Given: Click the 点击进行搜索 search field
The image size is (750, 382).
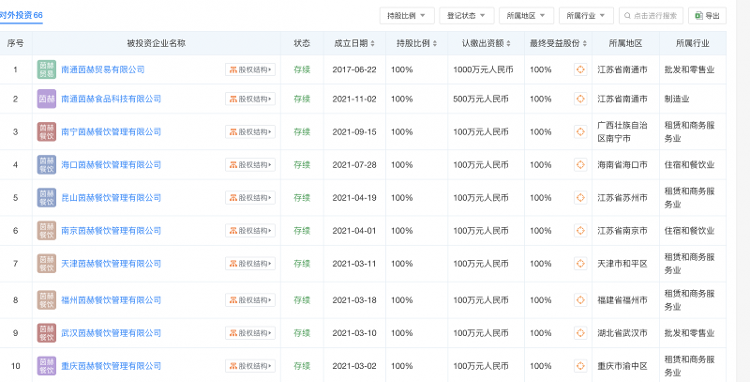Looking at the screenshot, I should point(651,16).
